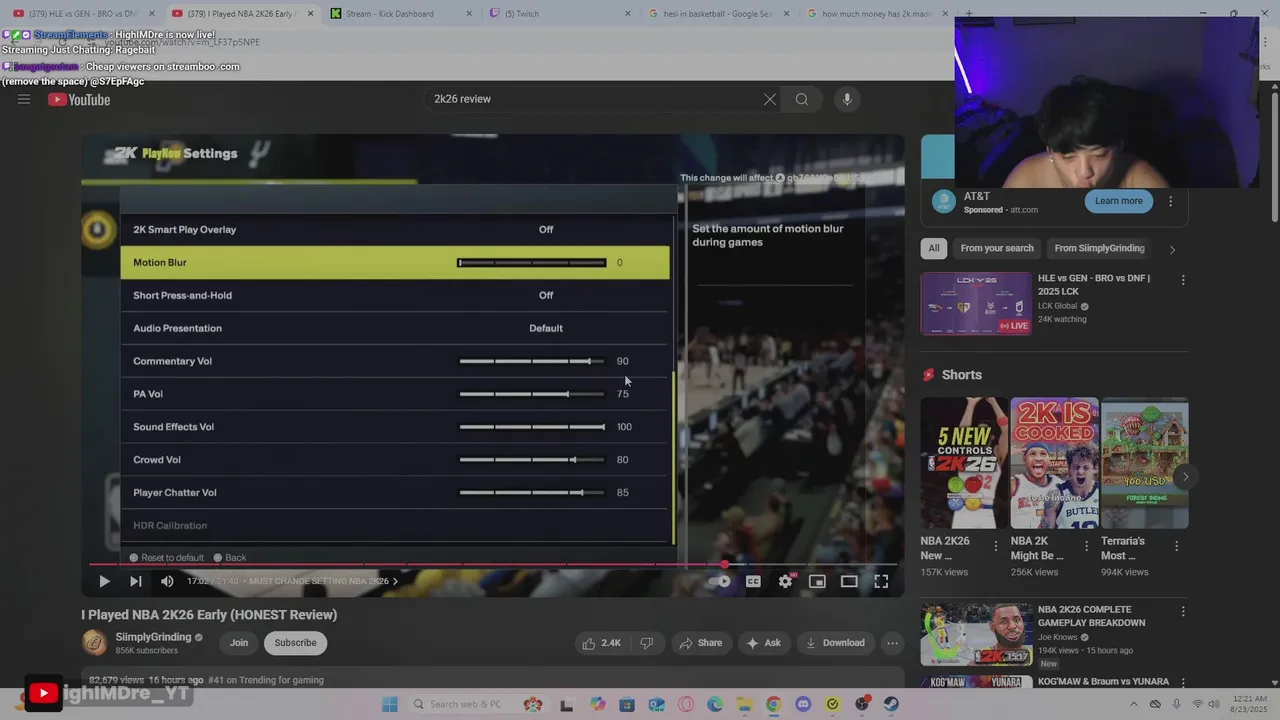Select the All filter chip
1280x720 pixels.
pos(934,248)
